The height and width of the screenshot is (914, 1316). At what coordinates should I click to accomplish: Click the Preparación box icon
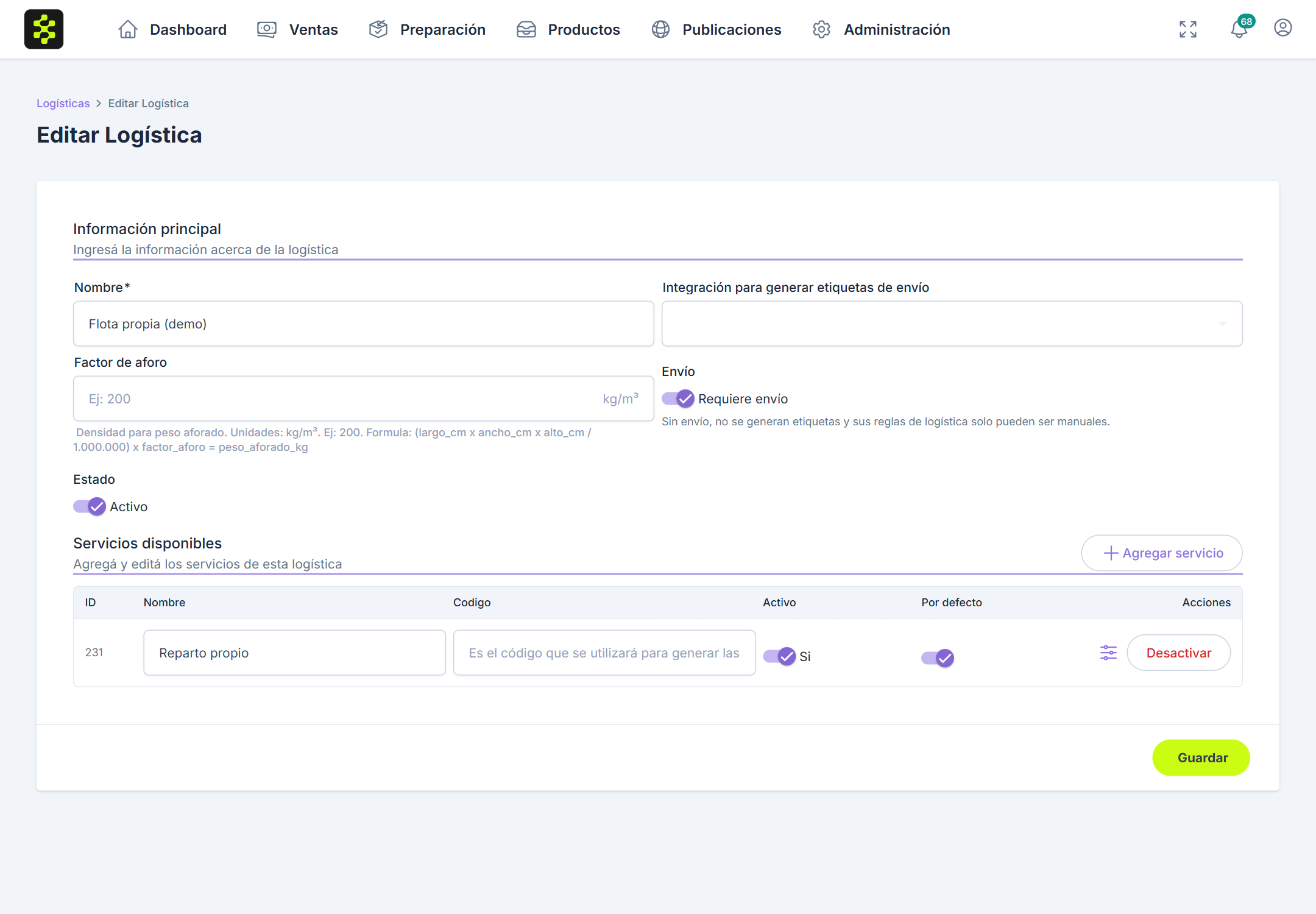(x=378, y=29)
